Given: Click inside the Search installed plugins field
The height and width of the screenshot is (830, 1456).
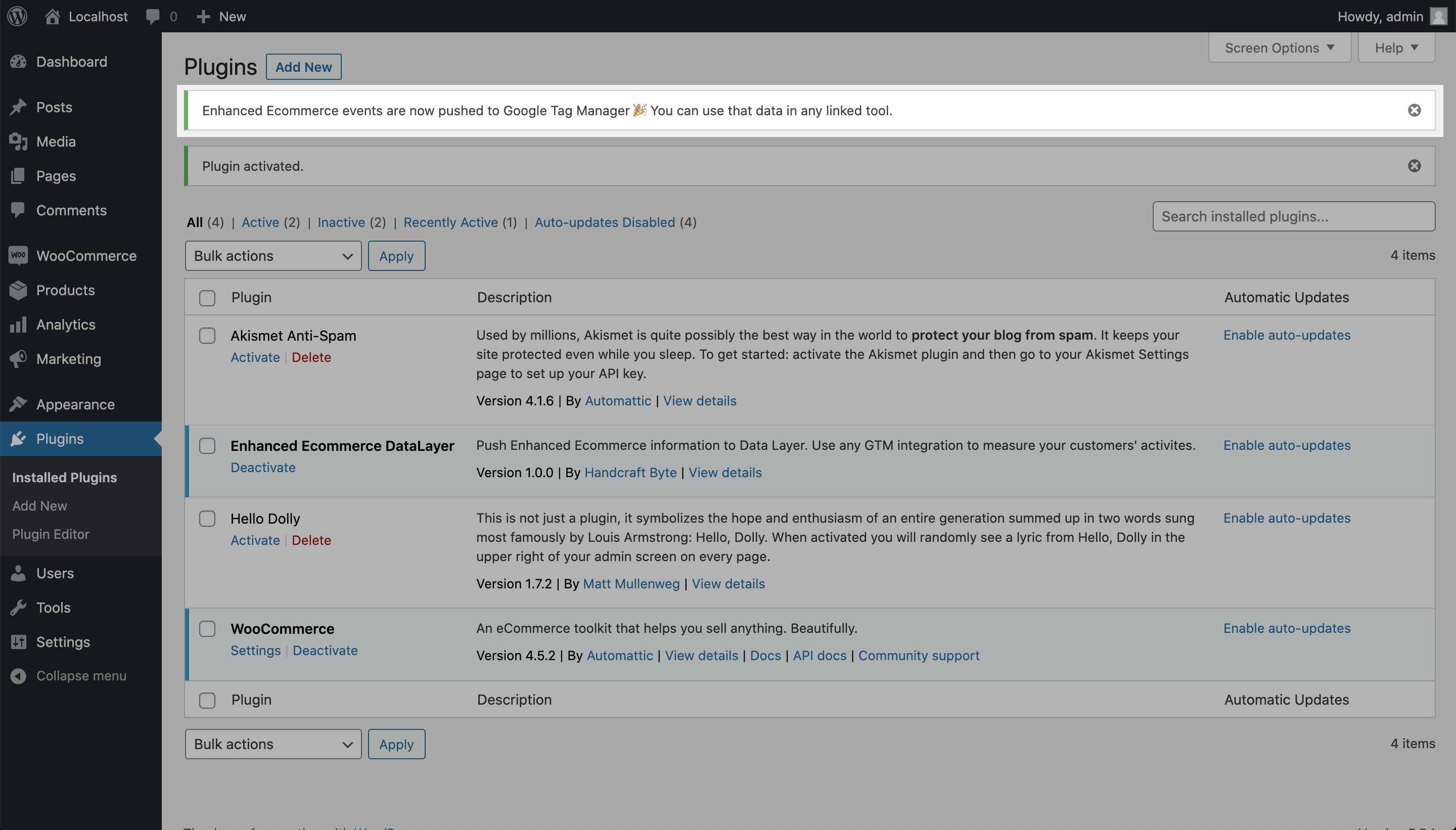Looking at the screenshot, I should point(1294,216).
